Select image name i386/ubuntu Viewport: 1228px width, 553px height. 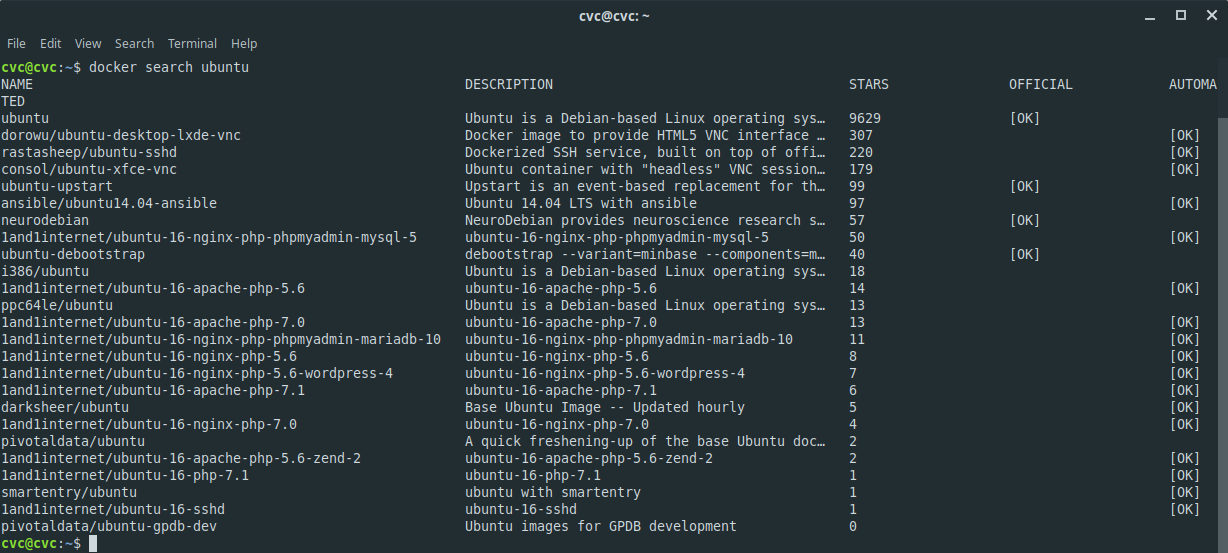(x=45, y=271)
